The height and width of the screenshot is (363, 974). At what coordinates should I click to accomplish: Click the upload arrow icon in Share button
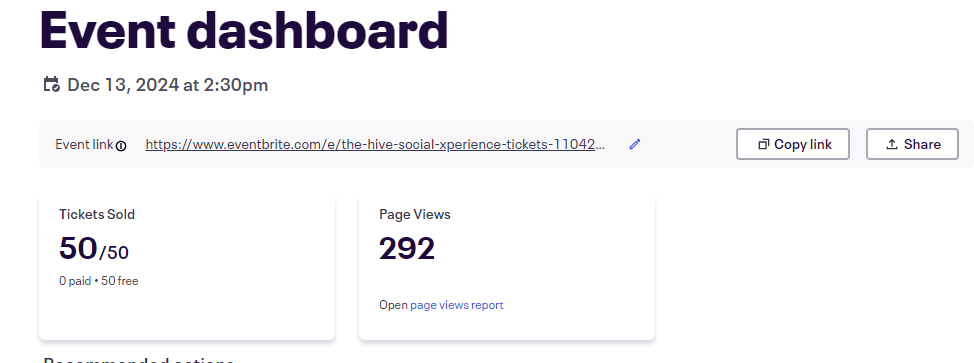(891, 144)
